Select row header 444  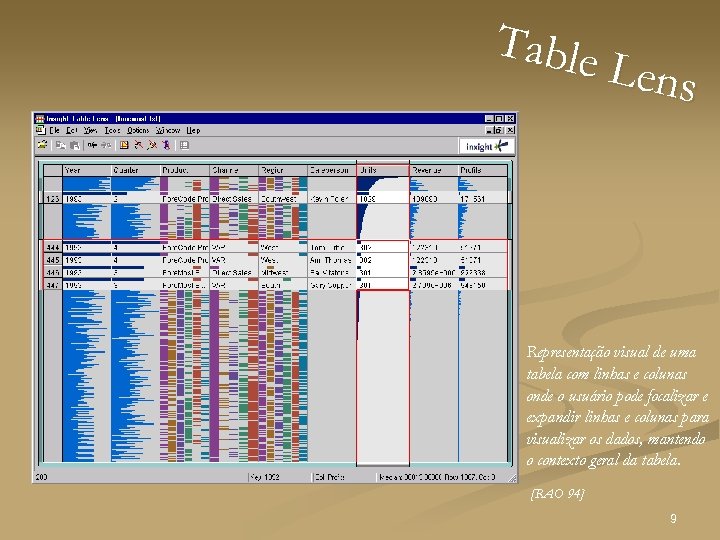53,248
